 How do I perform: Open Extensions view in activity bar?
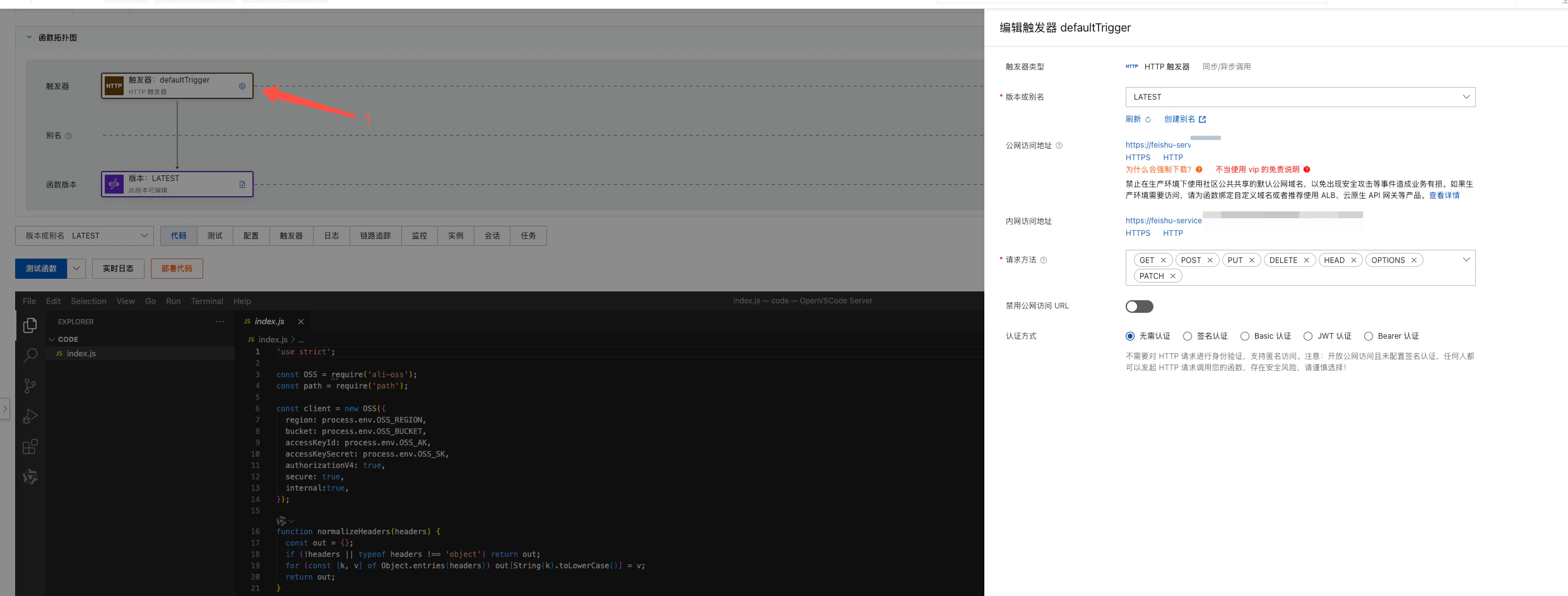point(30,447)
